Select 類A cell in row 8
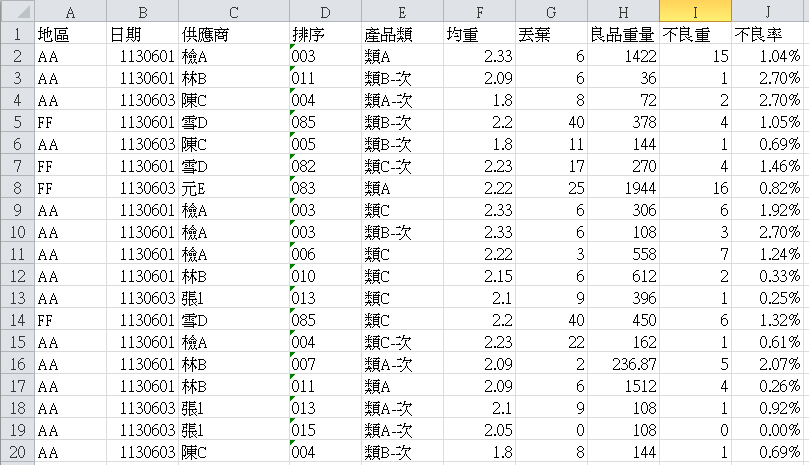This screenshot has height=465, width=809. click(x=402, y=188)
